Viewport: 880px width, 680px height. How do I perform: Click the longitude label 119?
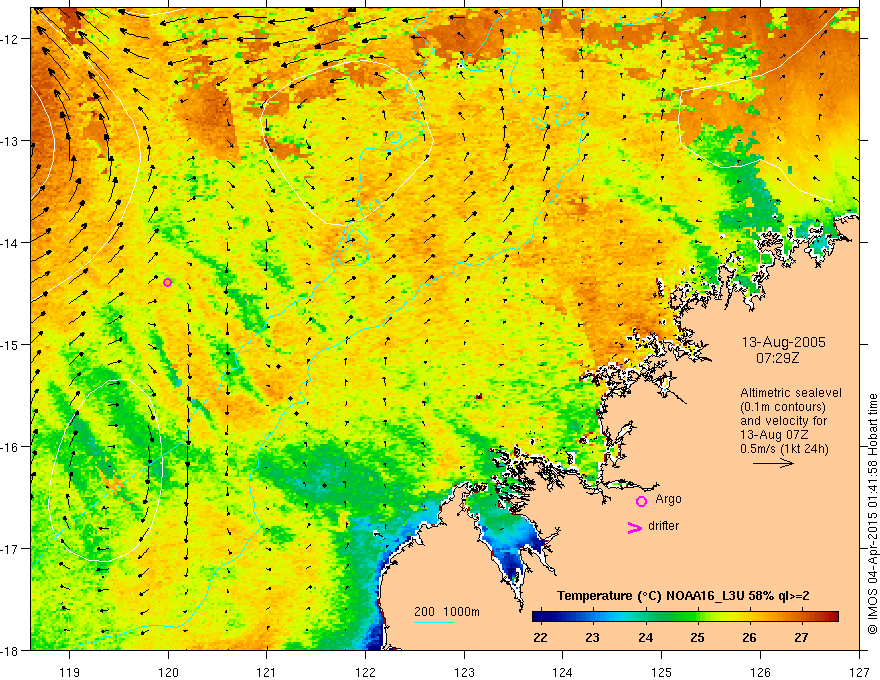tap(69, 673)
